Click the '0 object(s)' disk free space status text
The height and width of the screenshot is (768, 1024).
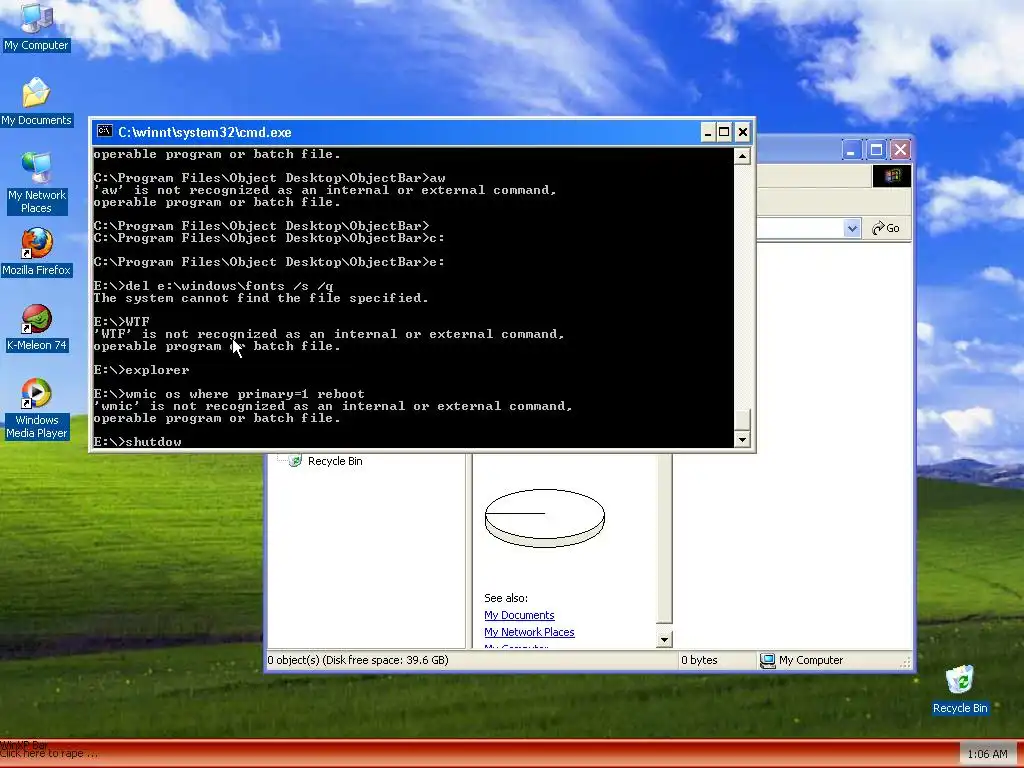pos(358,660)
